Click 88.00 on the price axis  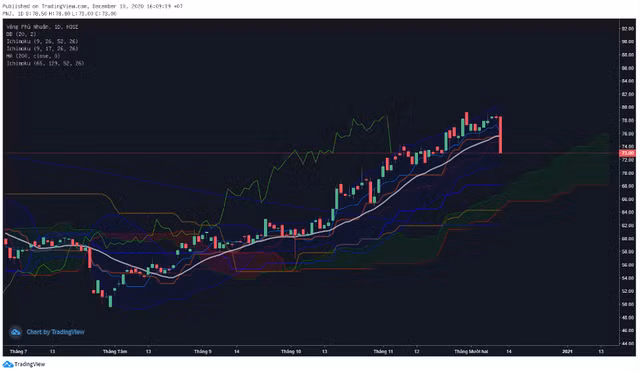click(627, 55)
